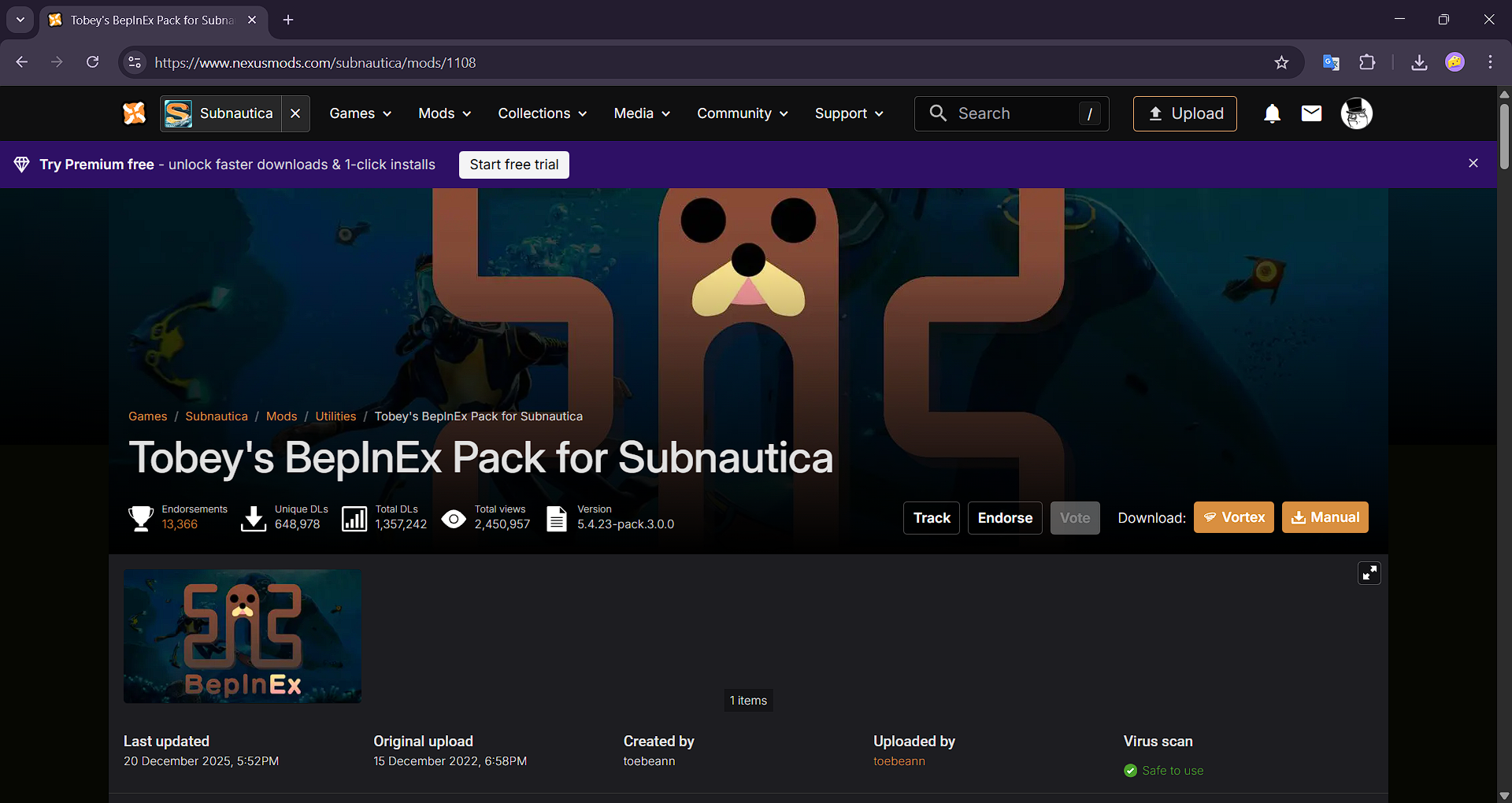Image resolution: width=1512 pixels, height=803 pixels.
Task: Click the Total DLs chart icon
Action: (x=354, y=518)
